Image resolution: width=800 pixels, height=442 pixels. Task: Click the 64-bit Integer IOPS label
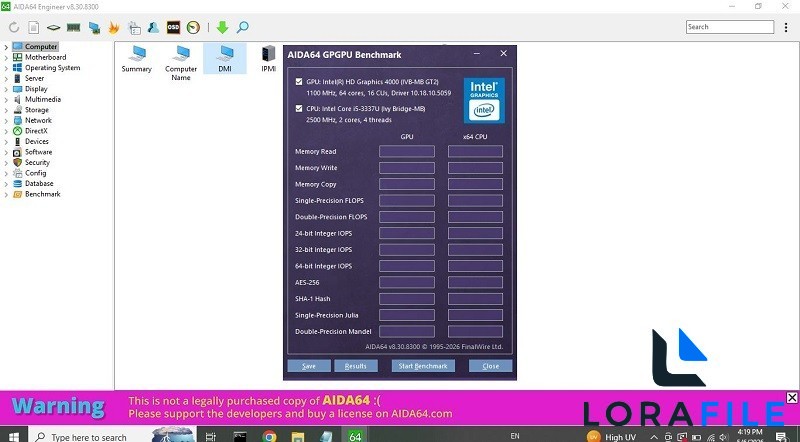pyautogui.click(x=323, y=266)
